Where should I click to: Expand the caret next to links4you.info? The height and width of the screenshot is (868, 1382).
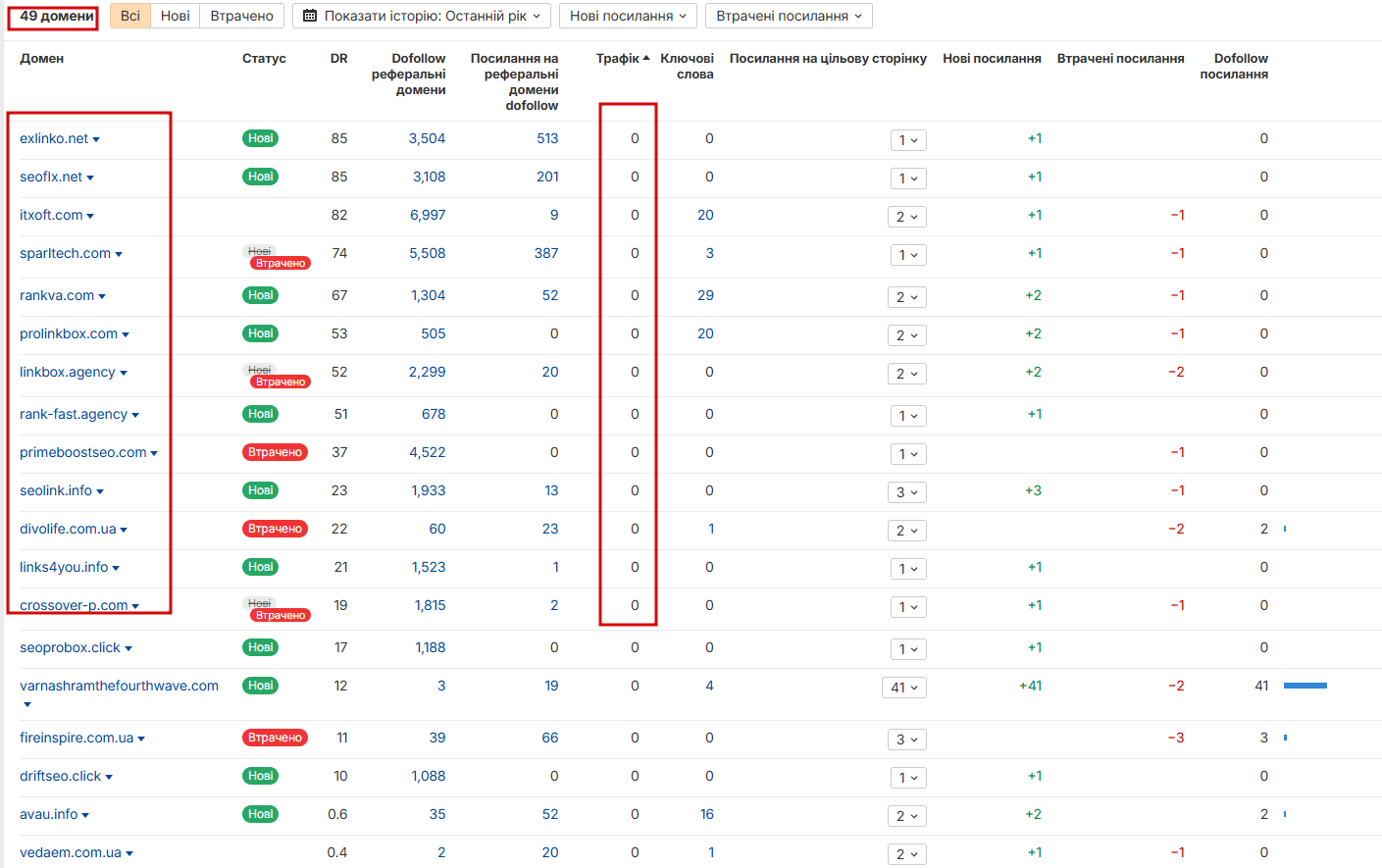tap(116, 568)
